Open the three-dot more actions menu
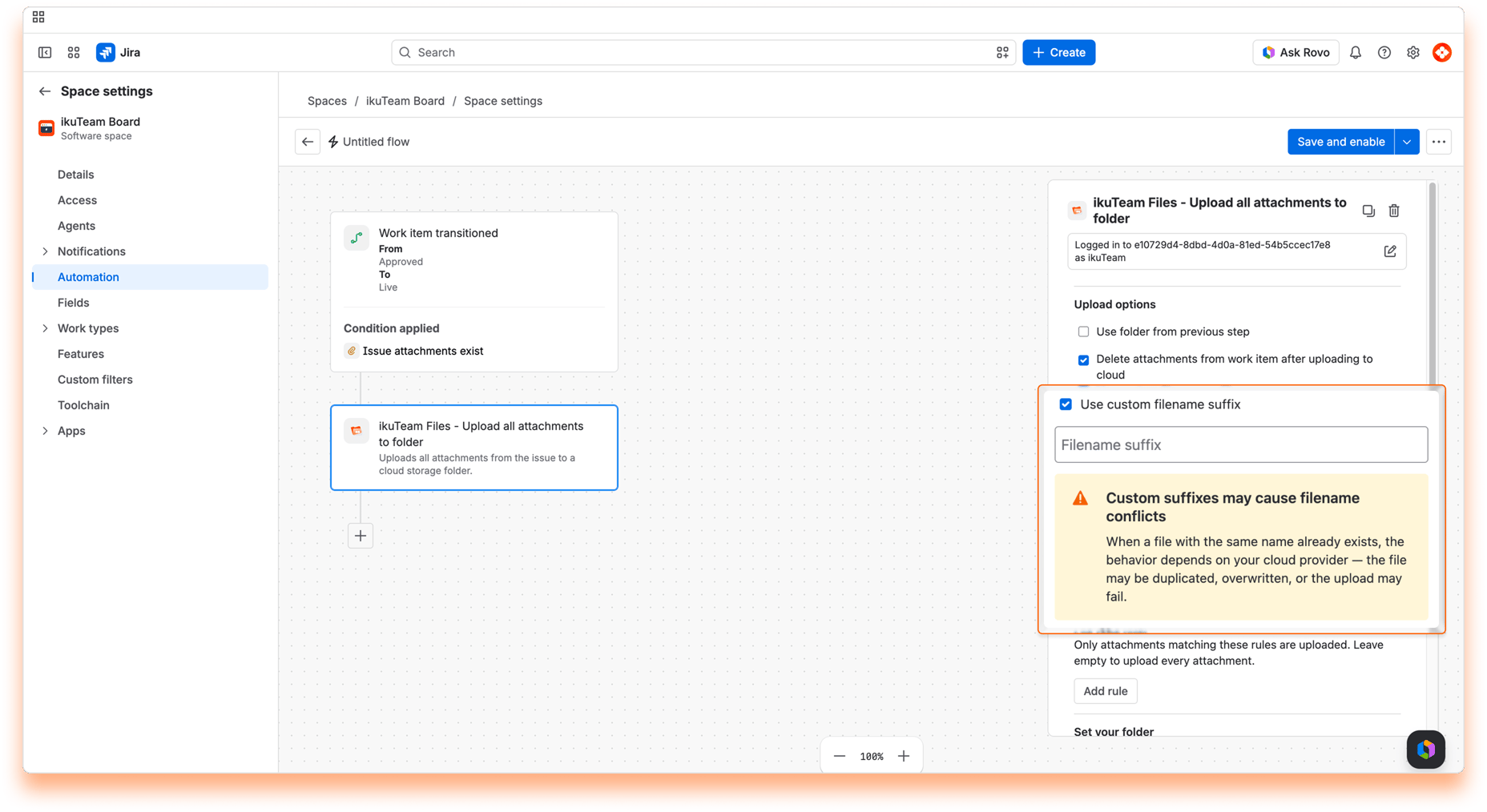This screenshot has height=812, width=1487. pos(1439,142)
